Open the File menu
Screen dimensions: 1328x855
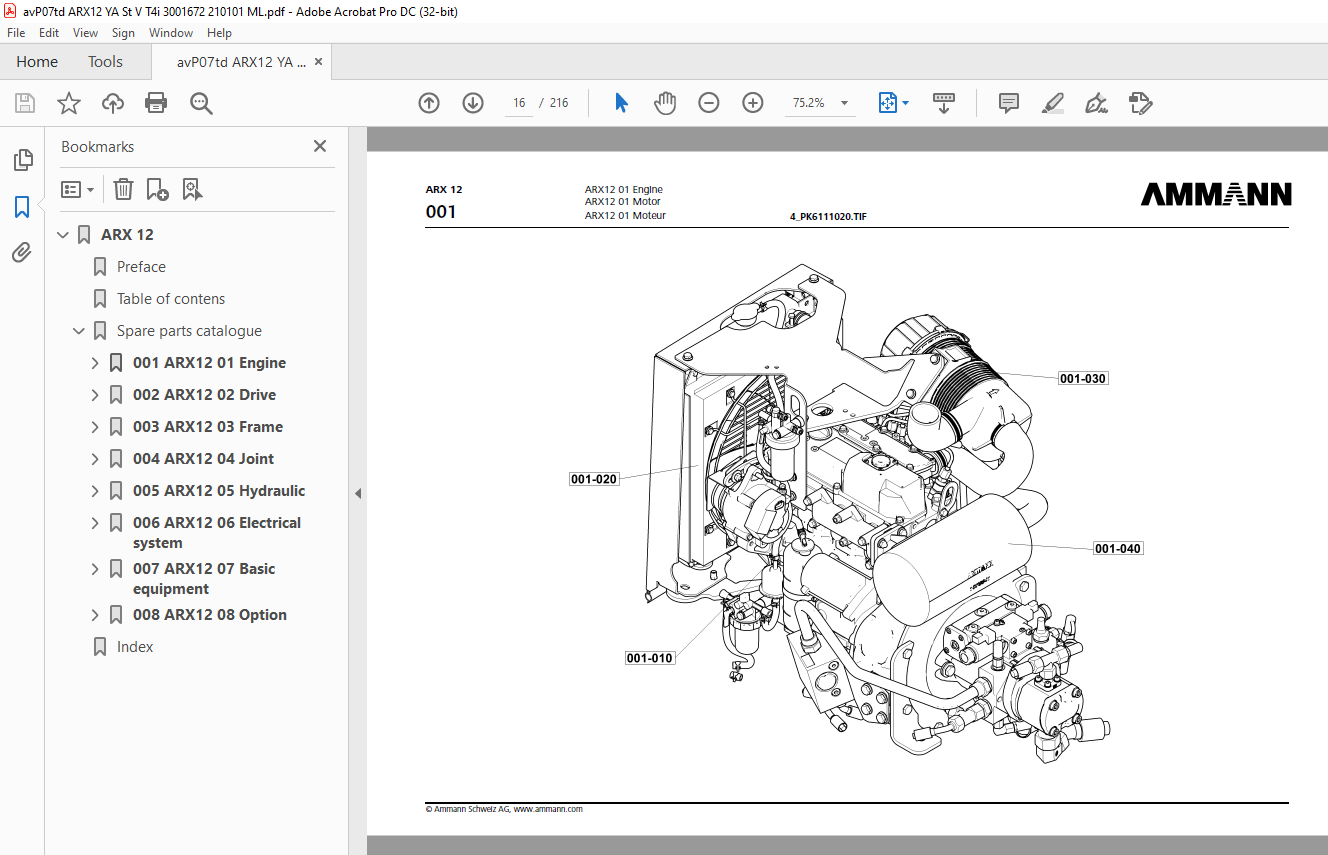pyautogui.click(x=16, y=33)
